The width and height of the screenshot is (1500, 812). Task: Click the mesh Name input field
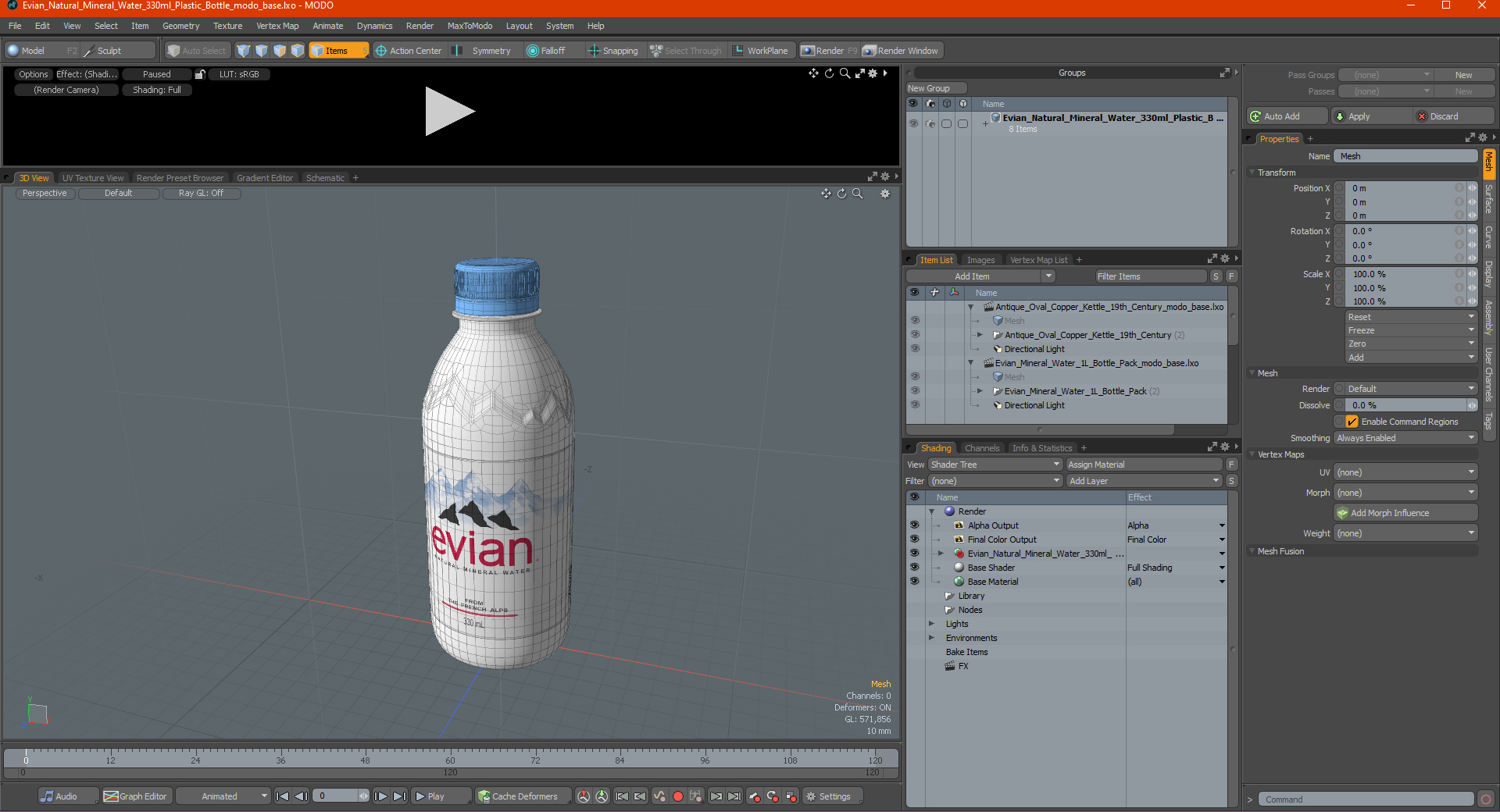1405,156
